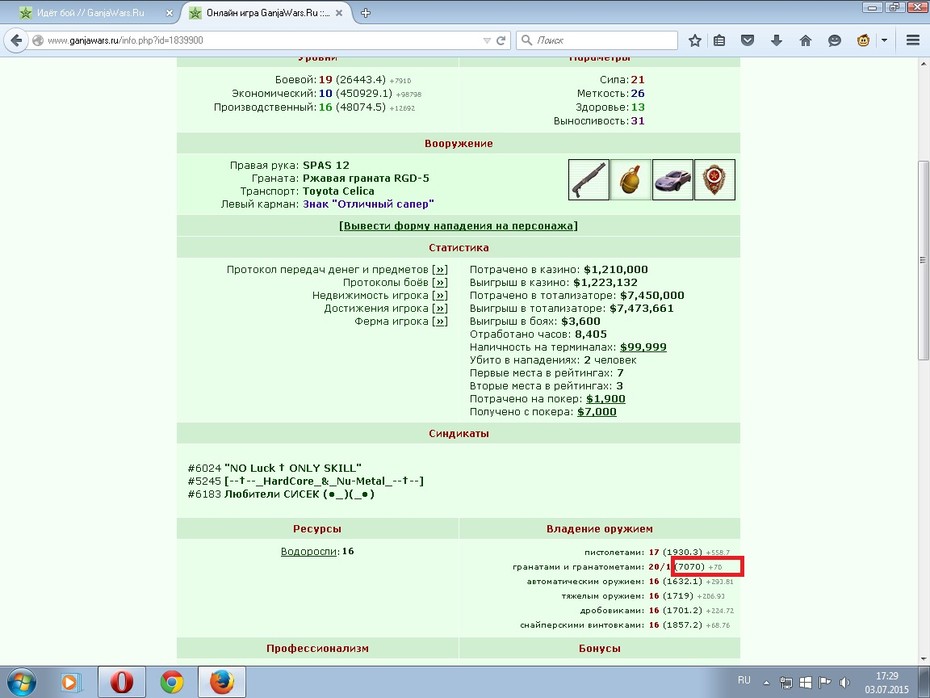
Task: Bookmark page with the star icon
Action: (x=695, y=40)
